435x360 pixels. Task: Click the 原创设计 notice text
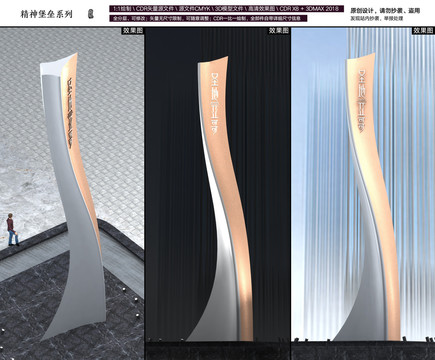pyautogui.click(x=385, y=11)
